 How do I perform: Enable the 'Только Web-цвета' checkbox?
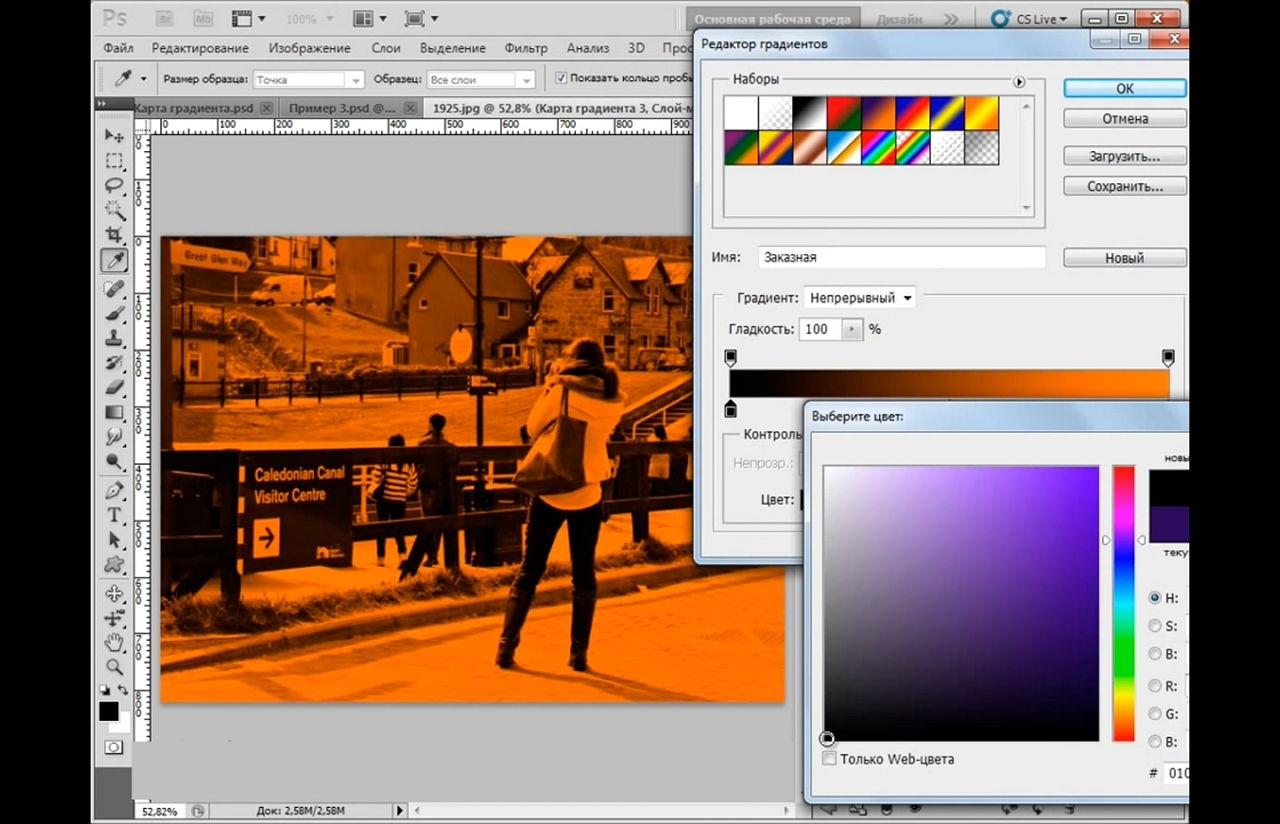click(829, 759)
